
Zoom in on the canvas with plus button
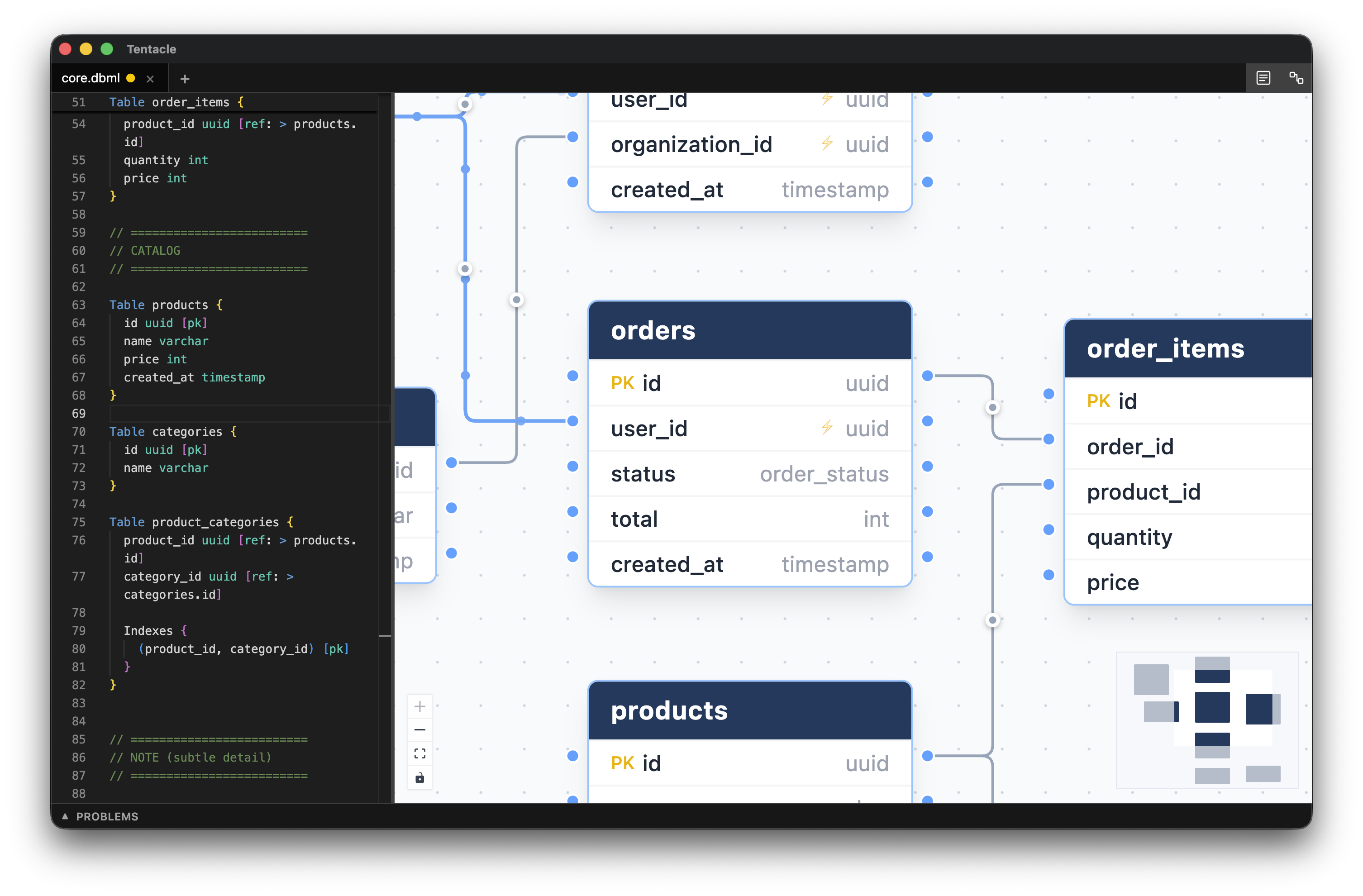[420, 706]
